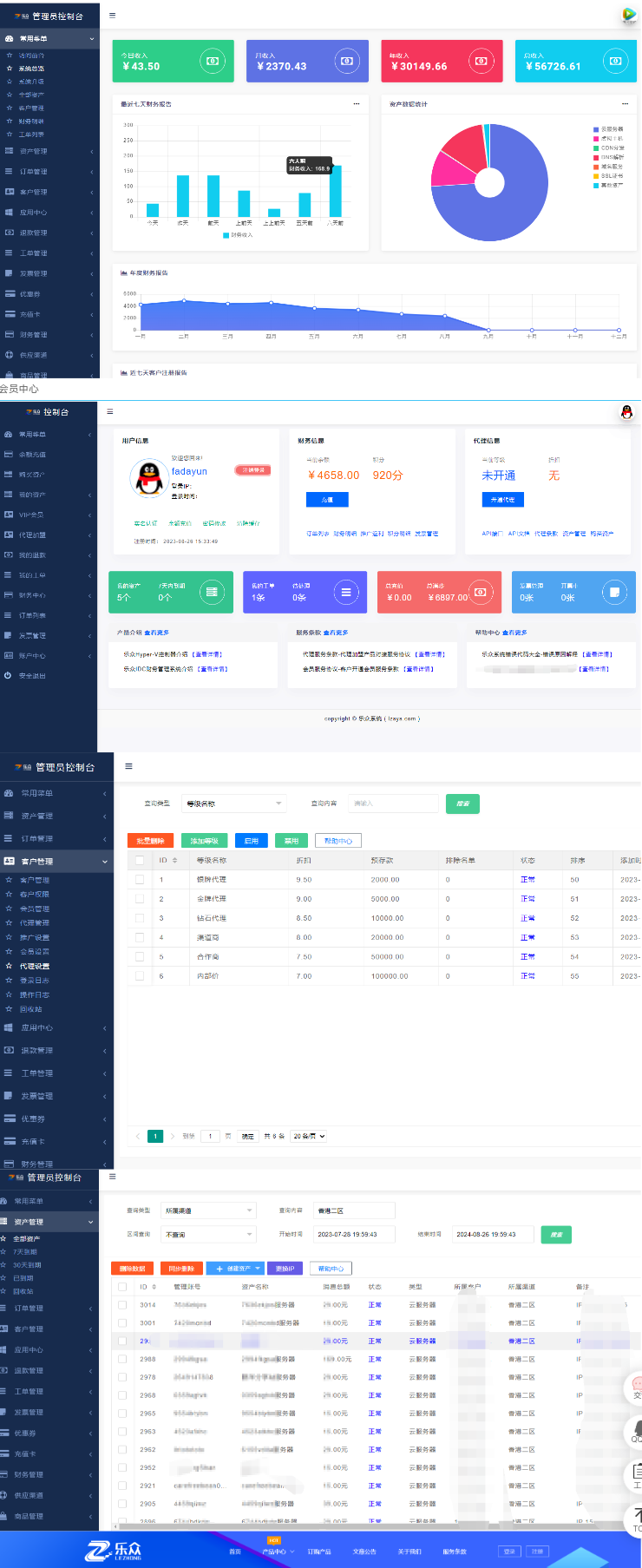Click the money icon on 总收入 card
The image size is (642, 1568).
pyautogui.click(x=615, y=61)
